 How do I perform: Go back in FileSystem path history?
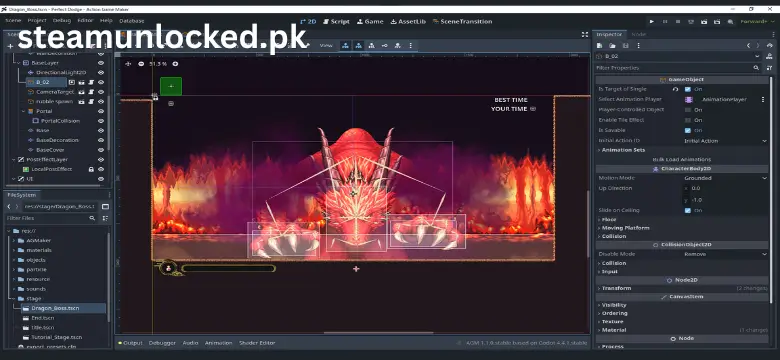point(9,206)
